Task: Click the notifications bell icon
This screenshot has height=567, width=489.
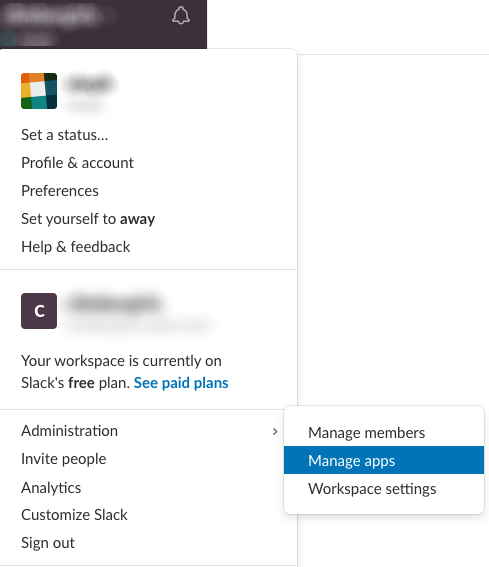Action: [180, 16]
